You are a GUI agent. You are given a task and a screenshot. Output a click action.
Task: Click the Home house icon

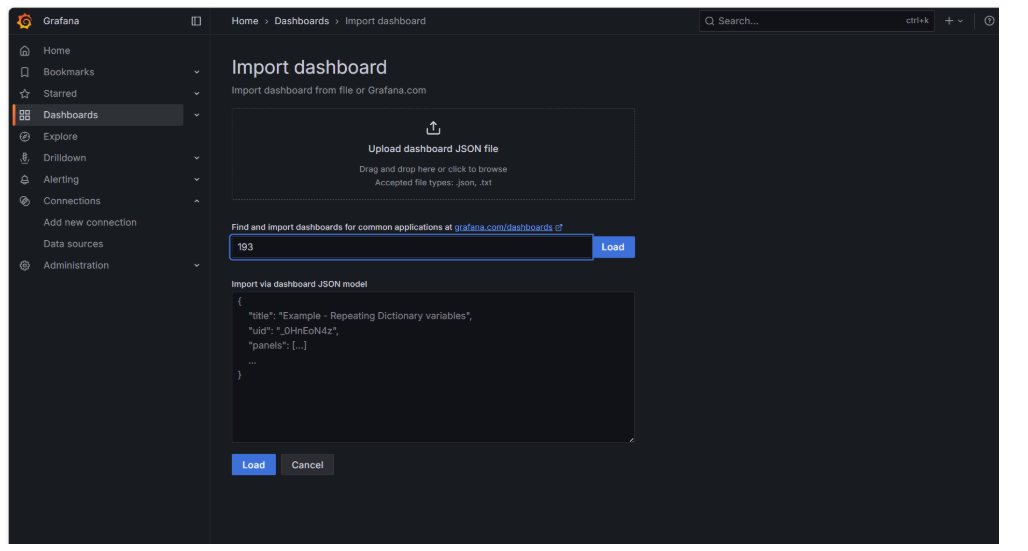coord(25,51)
